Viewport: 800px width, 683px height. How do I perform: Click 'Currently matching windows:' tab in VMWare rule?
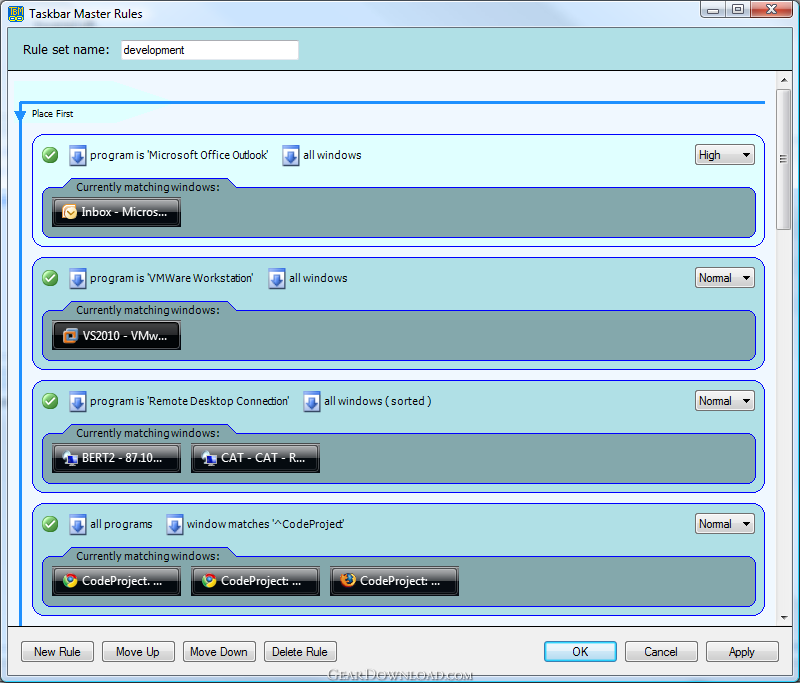pos(148,310)
